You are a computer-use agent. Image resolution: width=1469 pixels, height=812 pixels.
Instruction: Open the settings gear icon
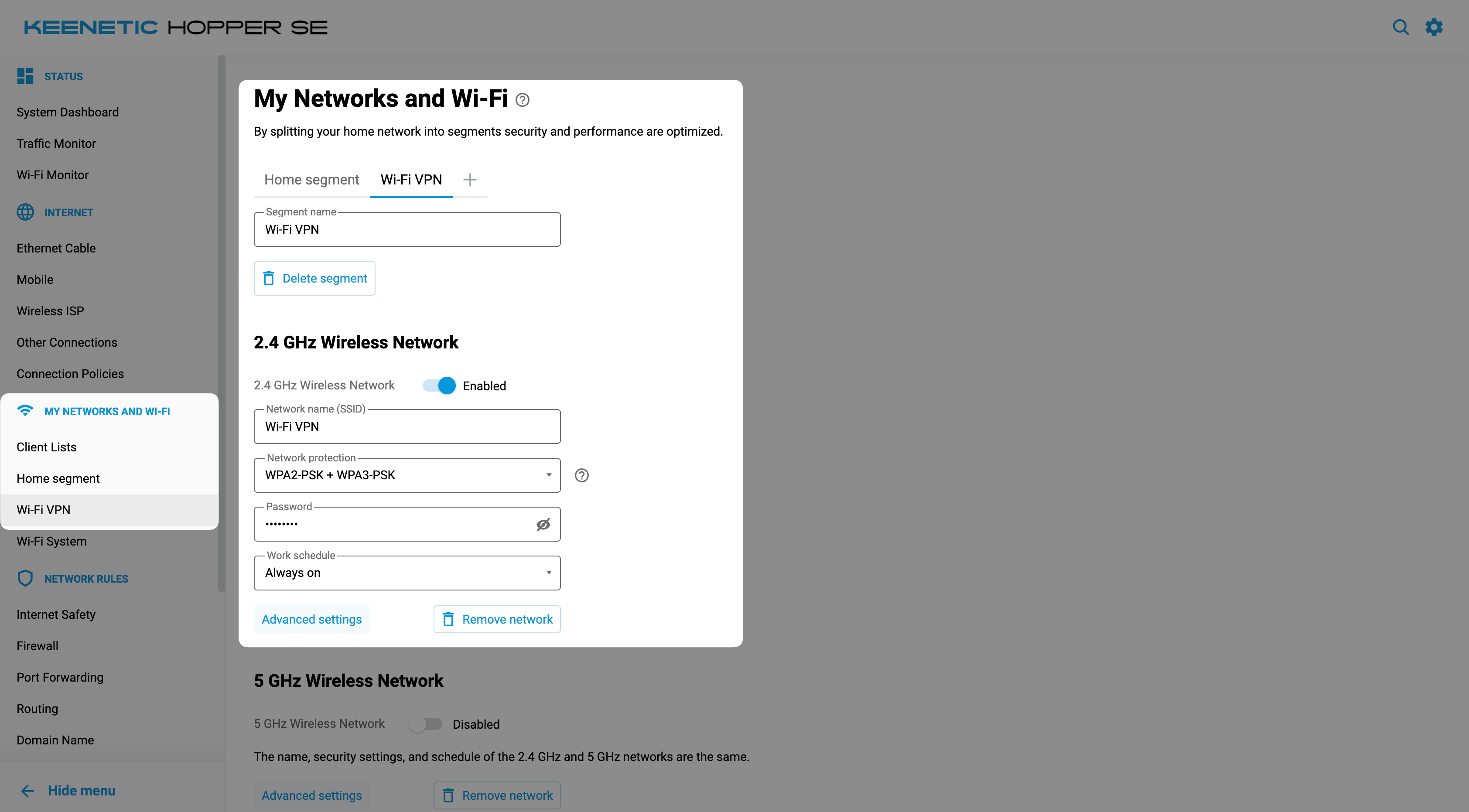point(1434,27)
